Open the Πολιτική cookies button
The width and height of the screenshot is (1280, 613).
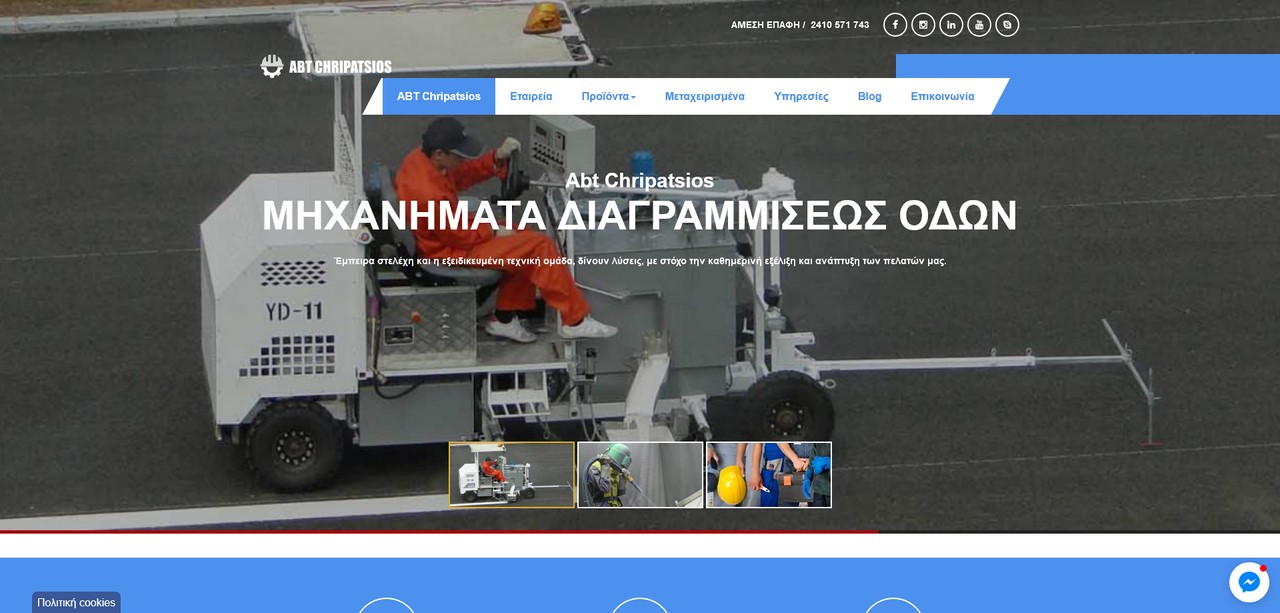[76, 602]
